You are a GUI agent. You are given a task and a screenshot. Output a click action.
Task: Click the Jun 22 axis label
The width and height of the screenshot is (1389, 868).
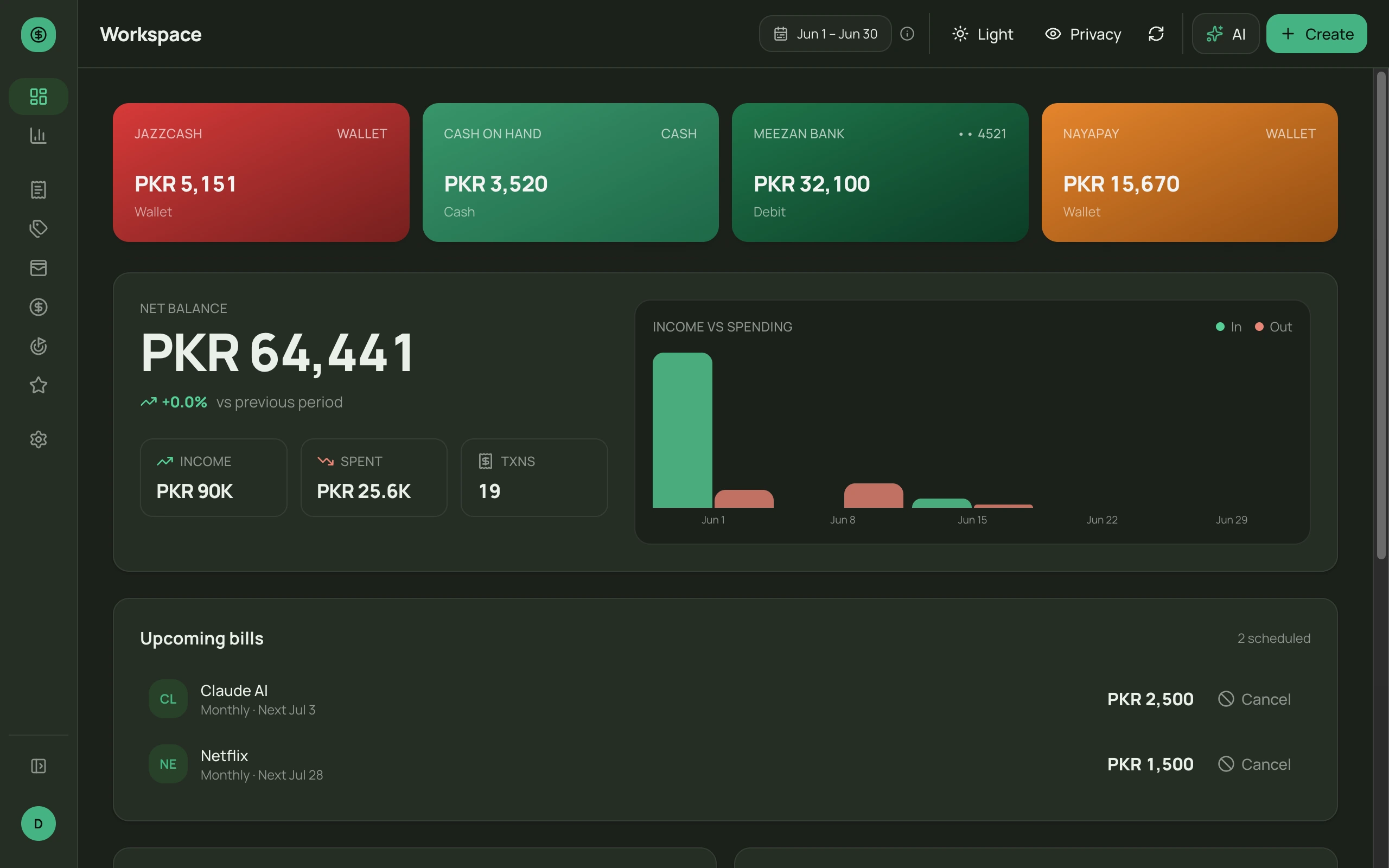[x=1102, y=520]
